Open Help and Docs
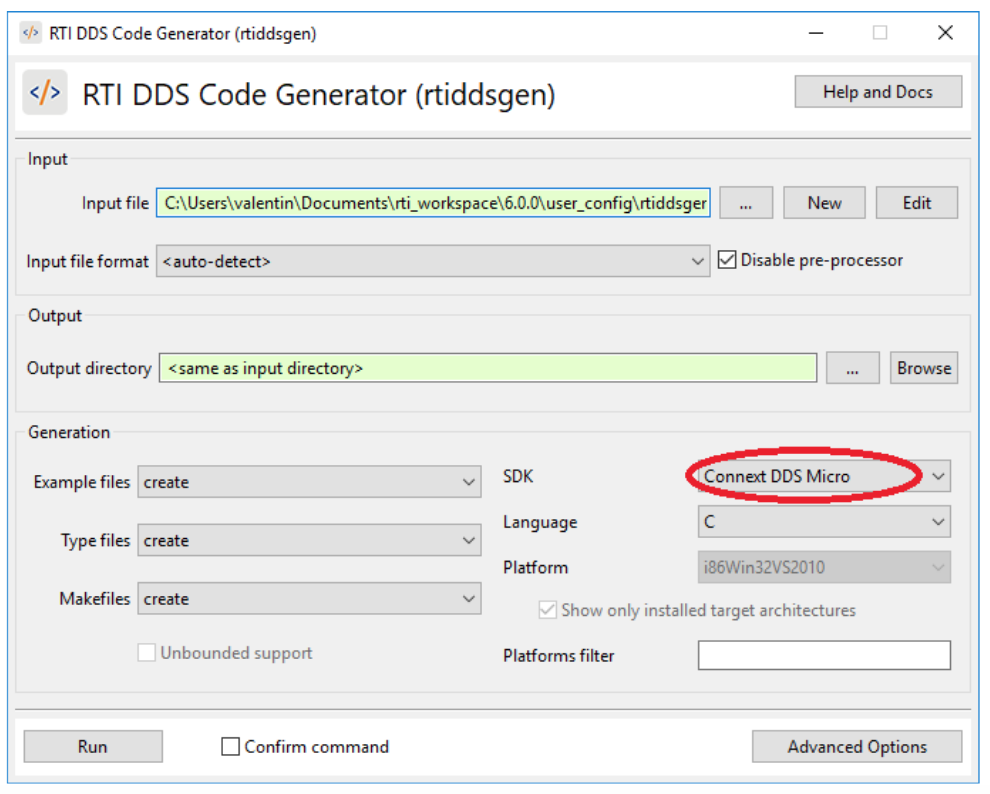This screenshot has width=990, height=794. [877, 92]
